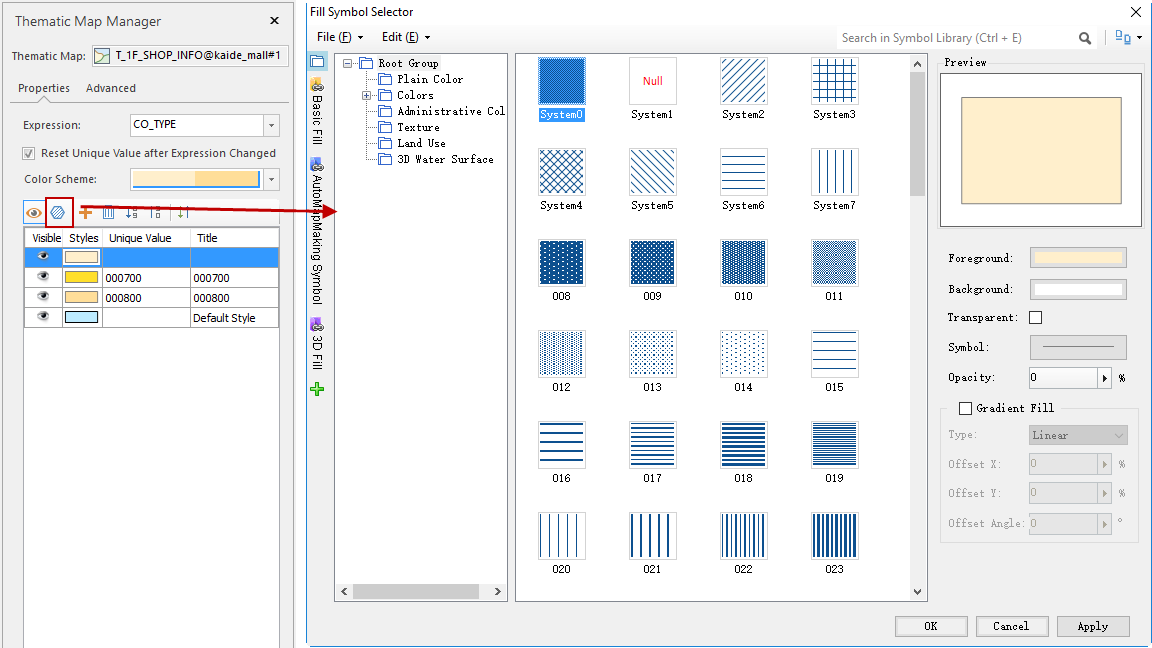Toggle the Transparent checkbox
Screen dimensions: 1152x648
pyautogui.click(x=1035, y=318)
